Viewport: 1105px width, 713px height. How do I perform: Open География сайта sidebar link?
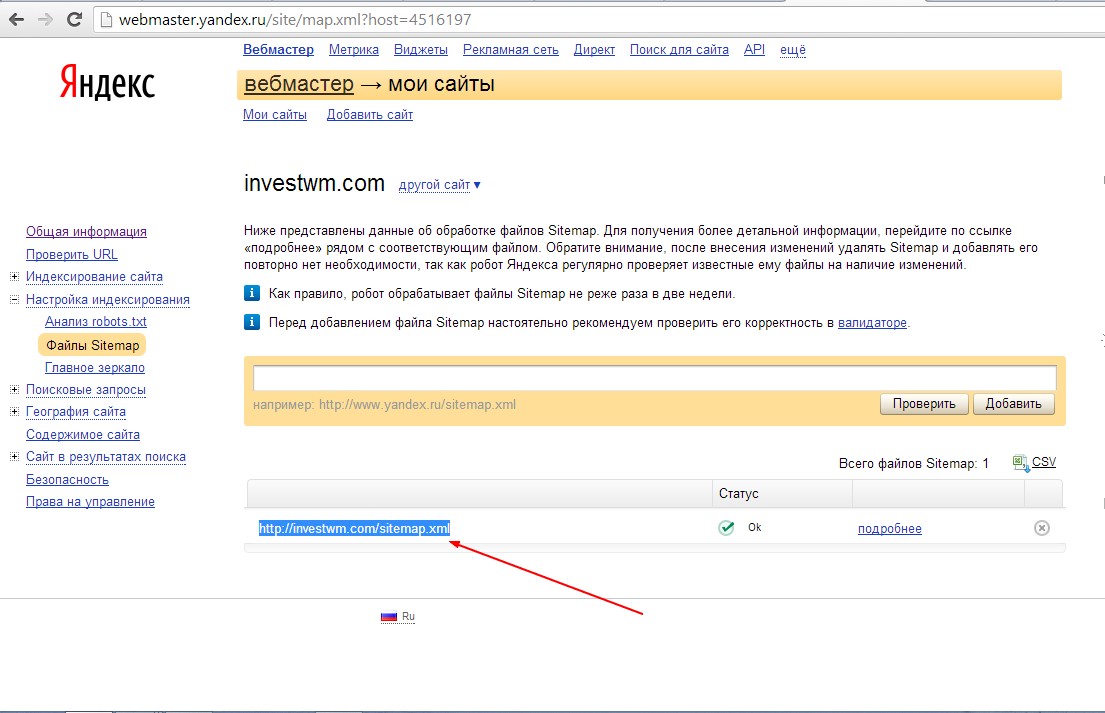point(76,411)
